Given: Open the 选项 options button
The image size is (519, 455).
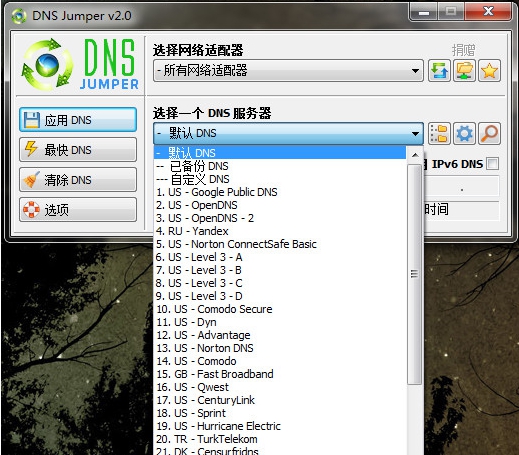Looking at the screenshot, I should click(78, 210).
